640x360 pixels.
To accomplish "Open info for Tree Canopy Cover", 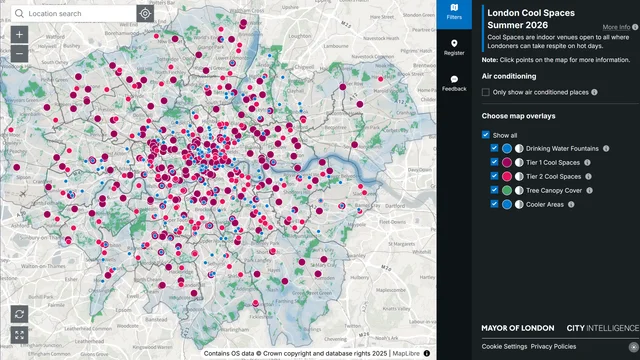I will pyautogui.click(x=589, y=190).
